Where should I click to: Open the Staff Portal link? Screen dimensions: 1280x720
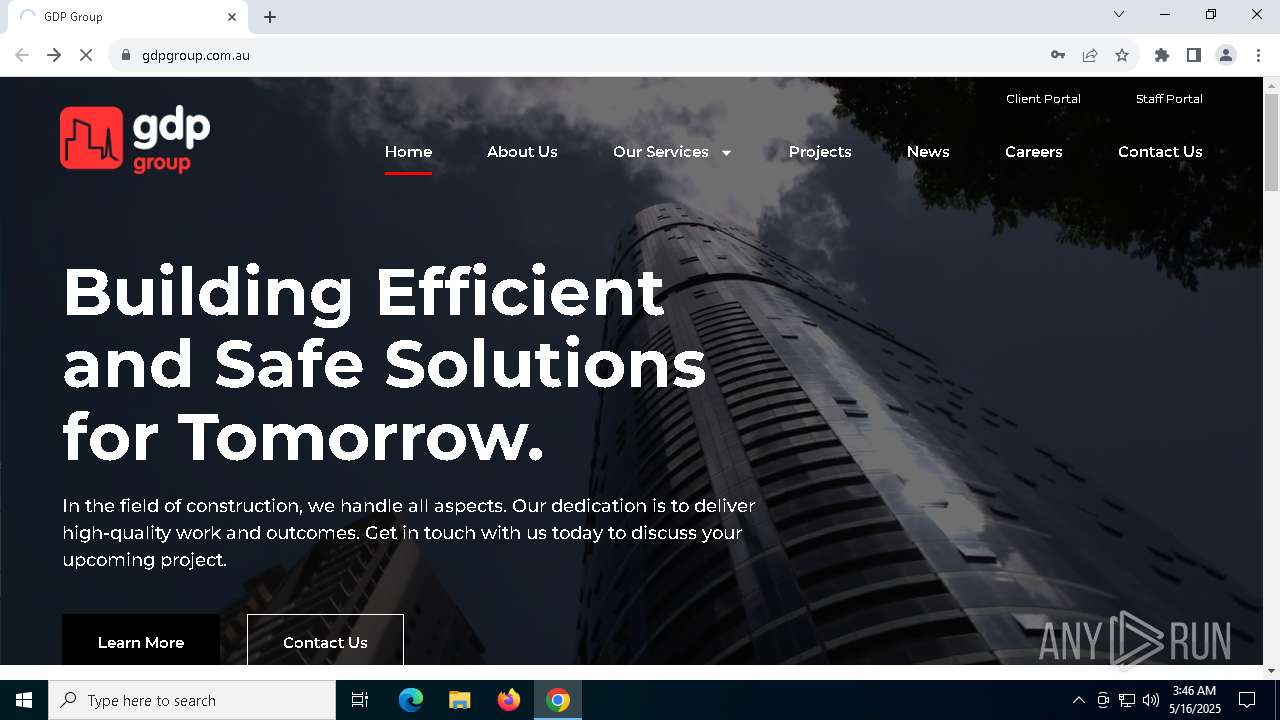(x=1169, y=99)
